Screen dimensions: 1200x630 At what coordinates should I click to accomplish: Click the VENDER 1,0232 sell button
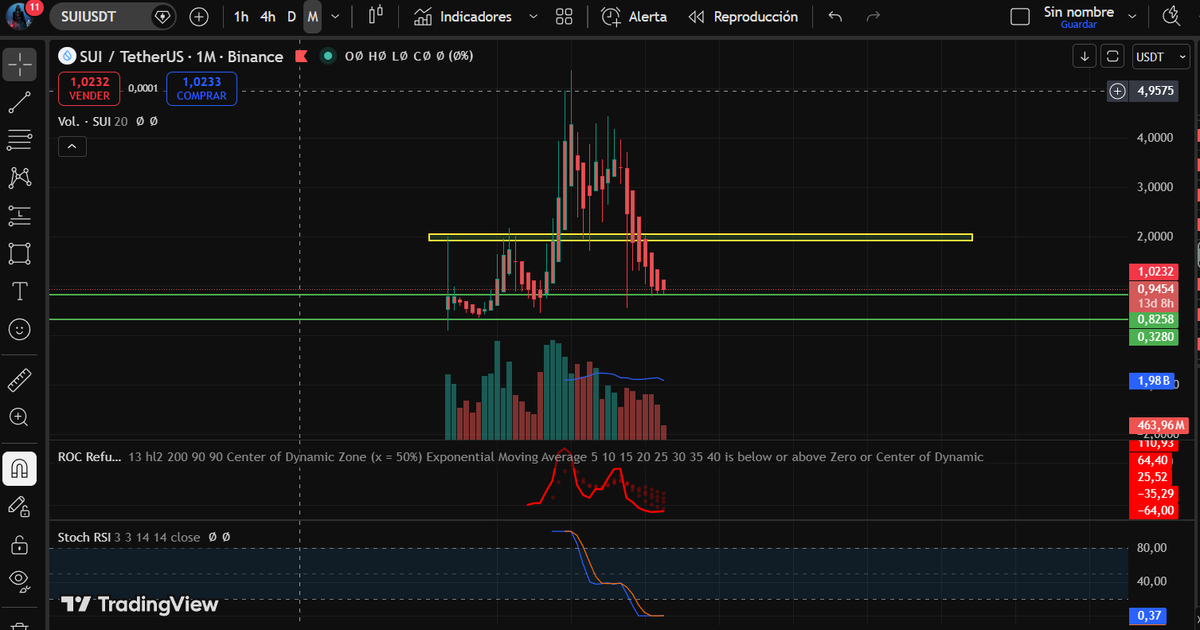(x=89, y=88)
